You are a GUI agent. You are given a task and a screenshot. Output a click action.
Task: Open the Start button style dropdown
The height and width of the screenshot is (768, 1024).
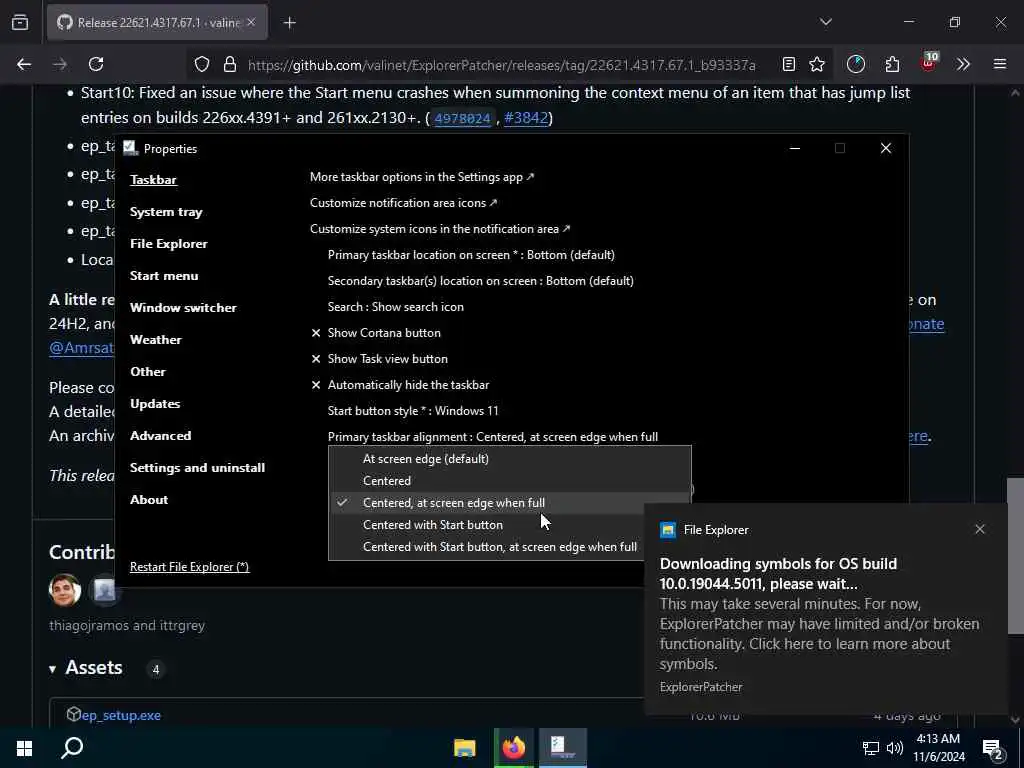point(413,411)
